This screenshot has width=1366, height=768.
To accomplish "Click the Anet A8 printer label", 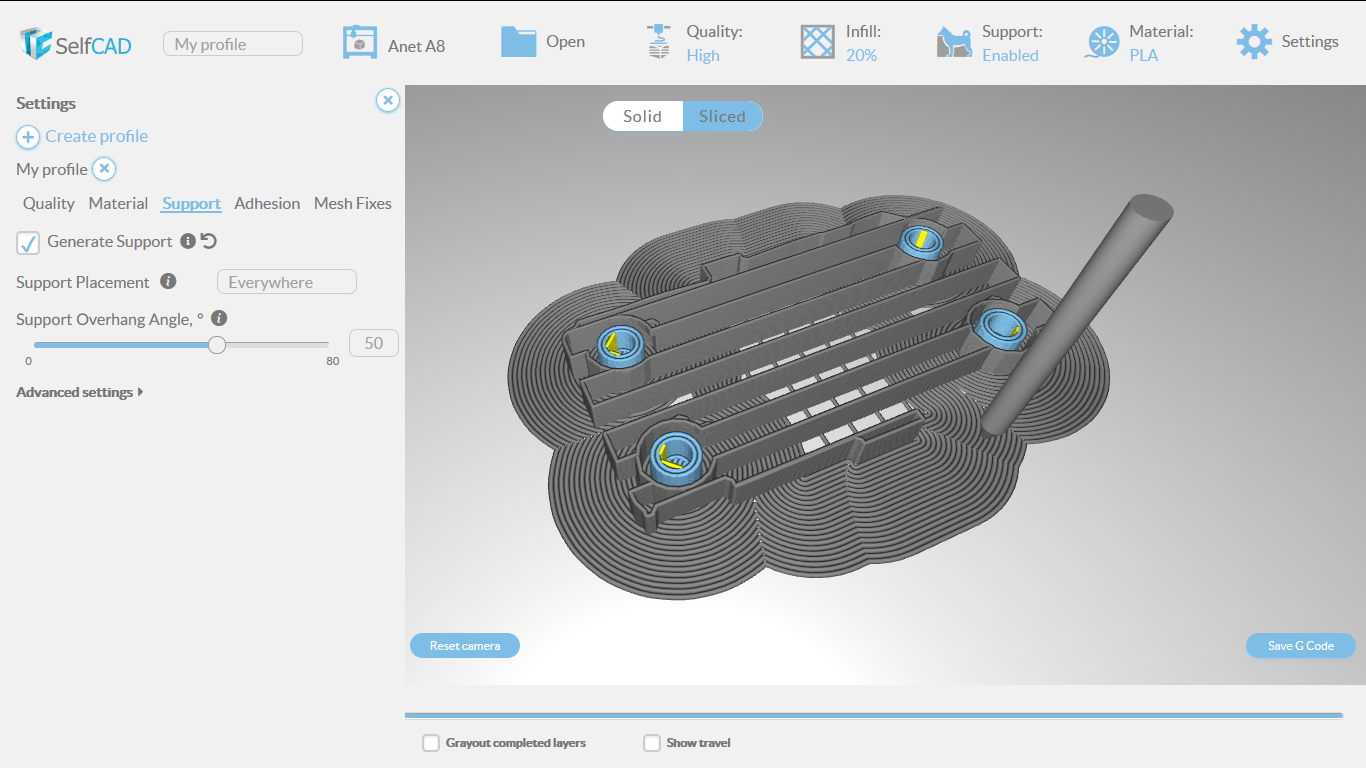I will pyautogui.click(x=417, y=46).
